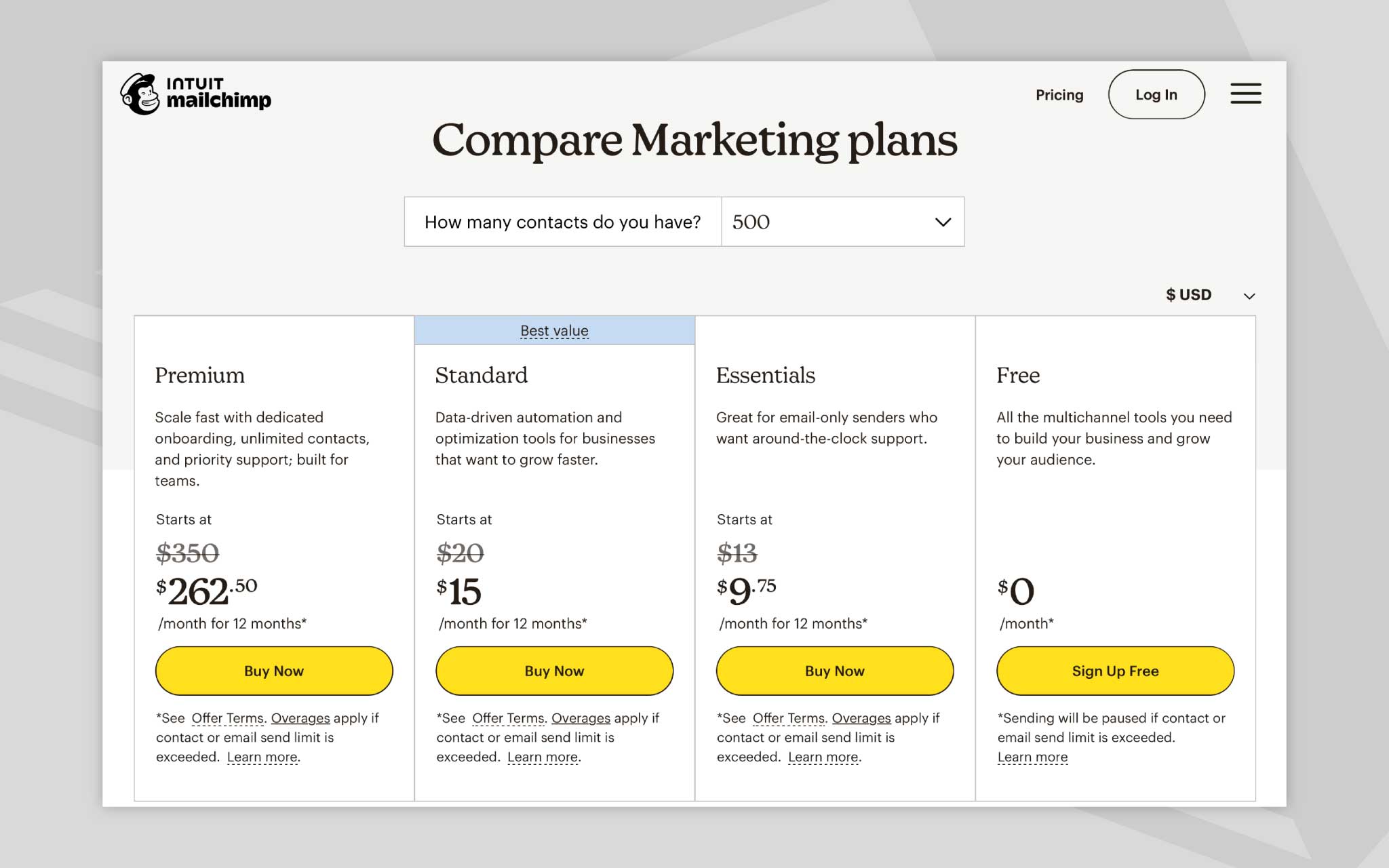
Task: Open the contacts count dropdown
Action: coord(842,222)
